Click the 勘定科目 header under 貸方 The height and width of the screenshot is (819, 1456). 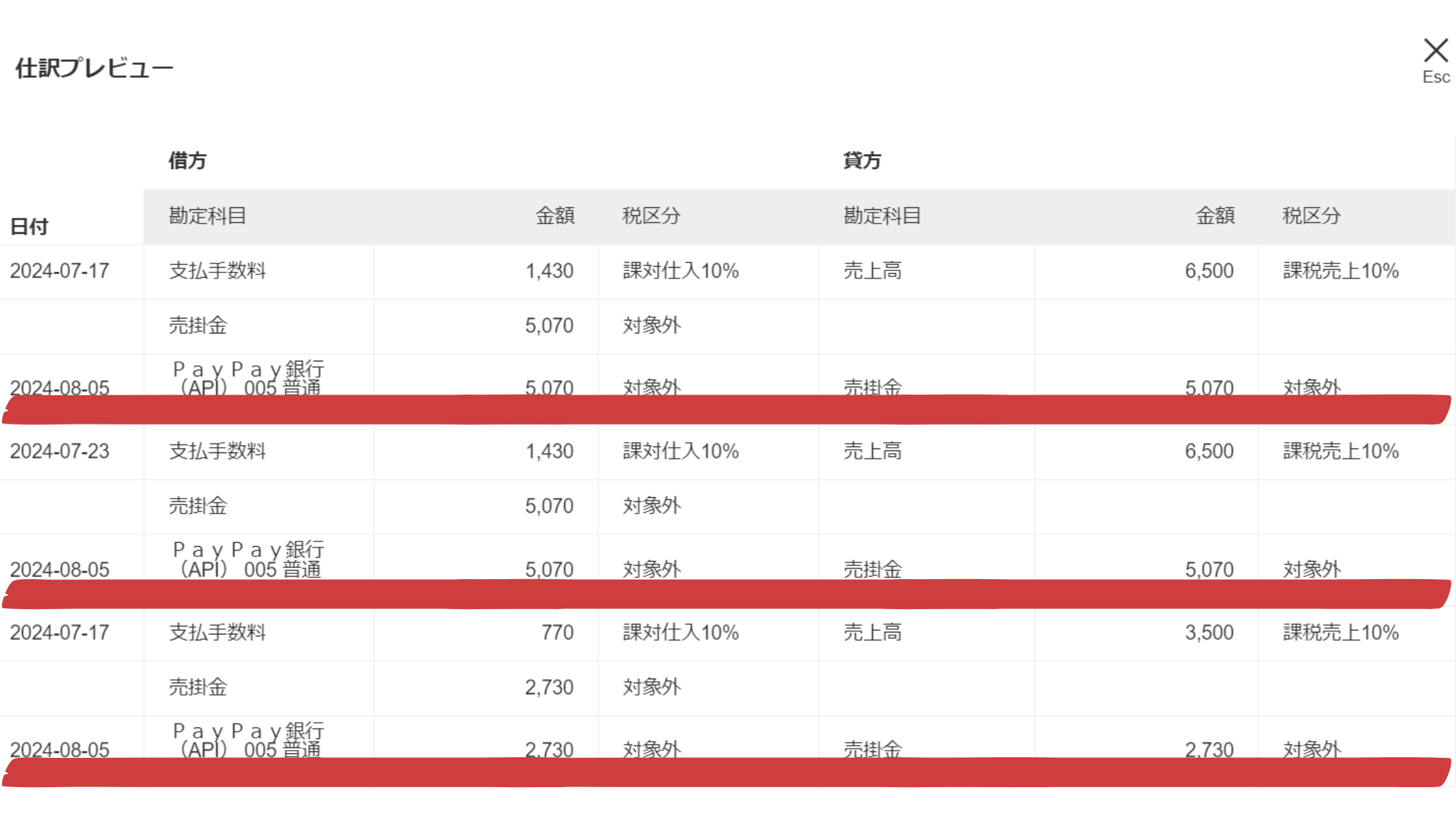click(x=882, y=216)
